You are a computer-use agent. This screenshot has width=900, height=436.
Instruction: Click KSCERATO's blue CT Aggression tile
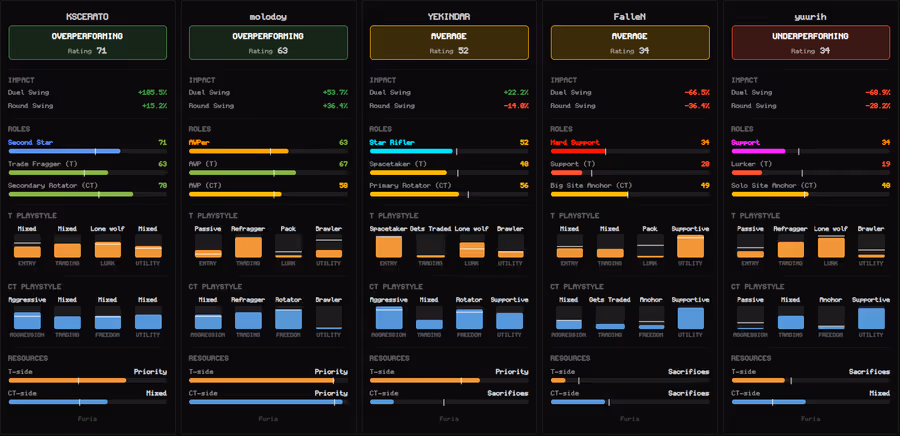(x=27, y=319)
